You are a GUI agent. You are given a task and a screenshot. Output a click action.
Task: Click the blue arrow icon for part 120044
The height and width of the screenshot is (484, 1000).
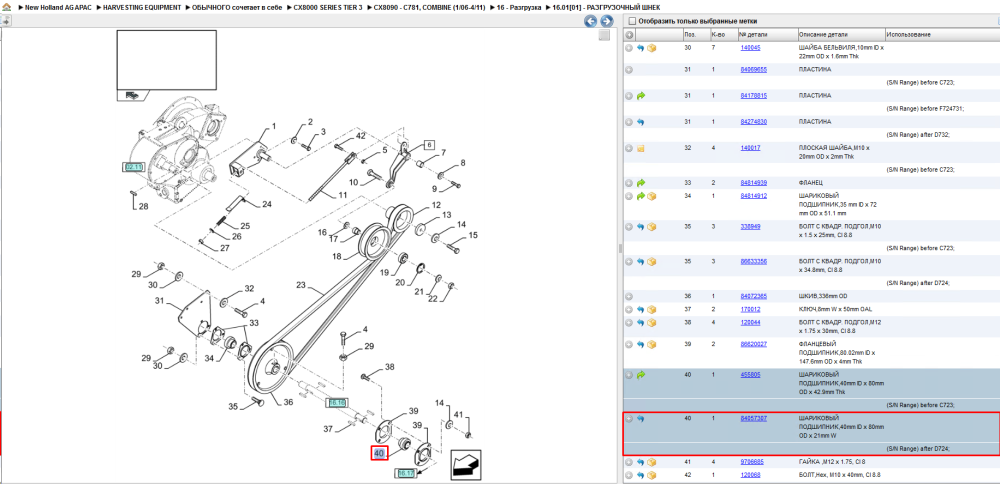point(641,323)
